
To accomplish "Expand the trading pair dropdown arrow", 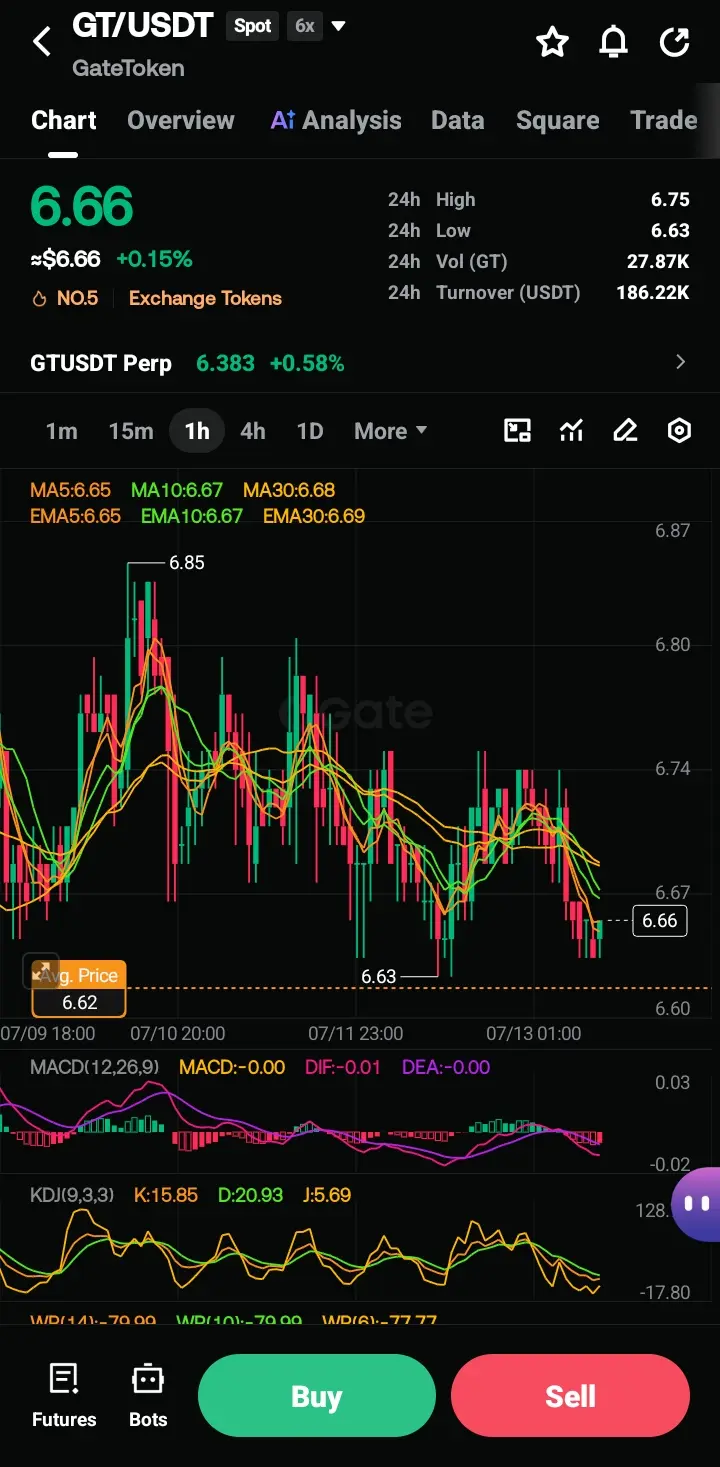I will (x=339, y=26).
